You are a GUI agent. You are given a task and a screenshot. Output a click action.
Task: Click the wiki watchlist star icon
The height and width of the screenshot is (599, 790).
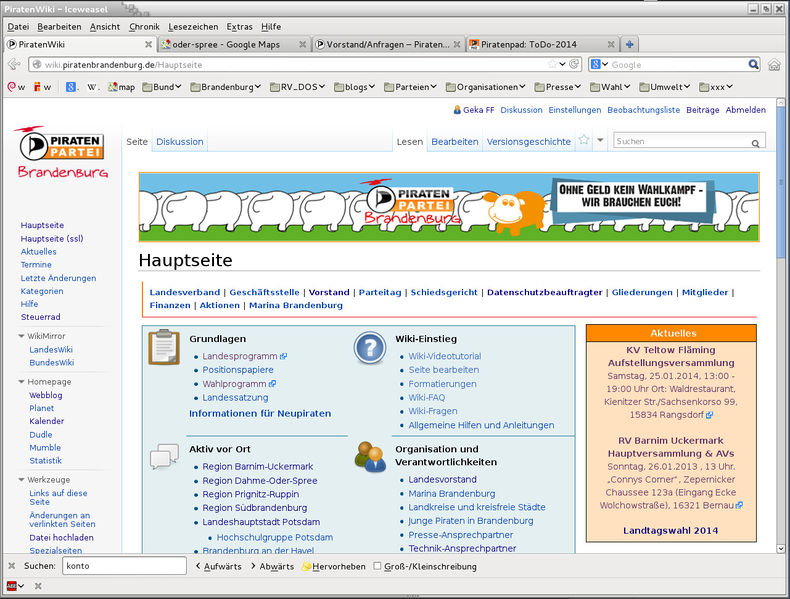coord(583,141)
